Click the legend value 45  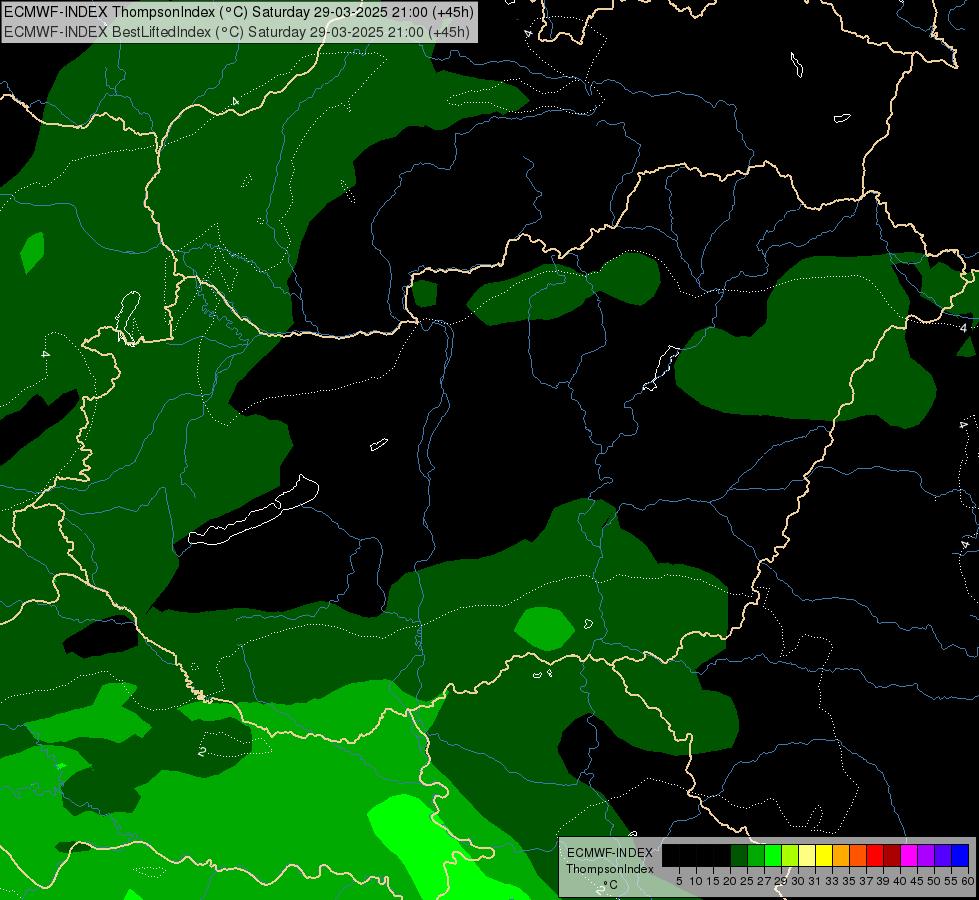pos(917,881)
